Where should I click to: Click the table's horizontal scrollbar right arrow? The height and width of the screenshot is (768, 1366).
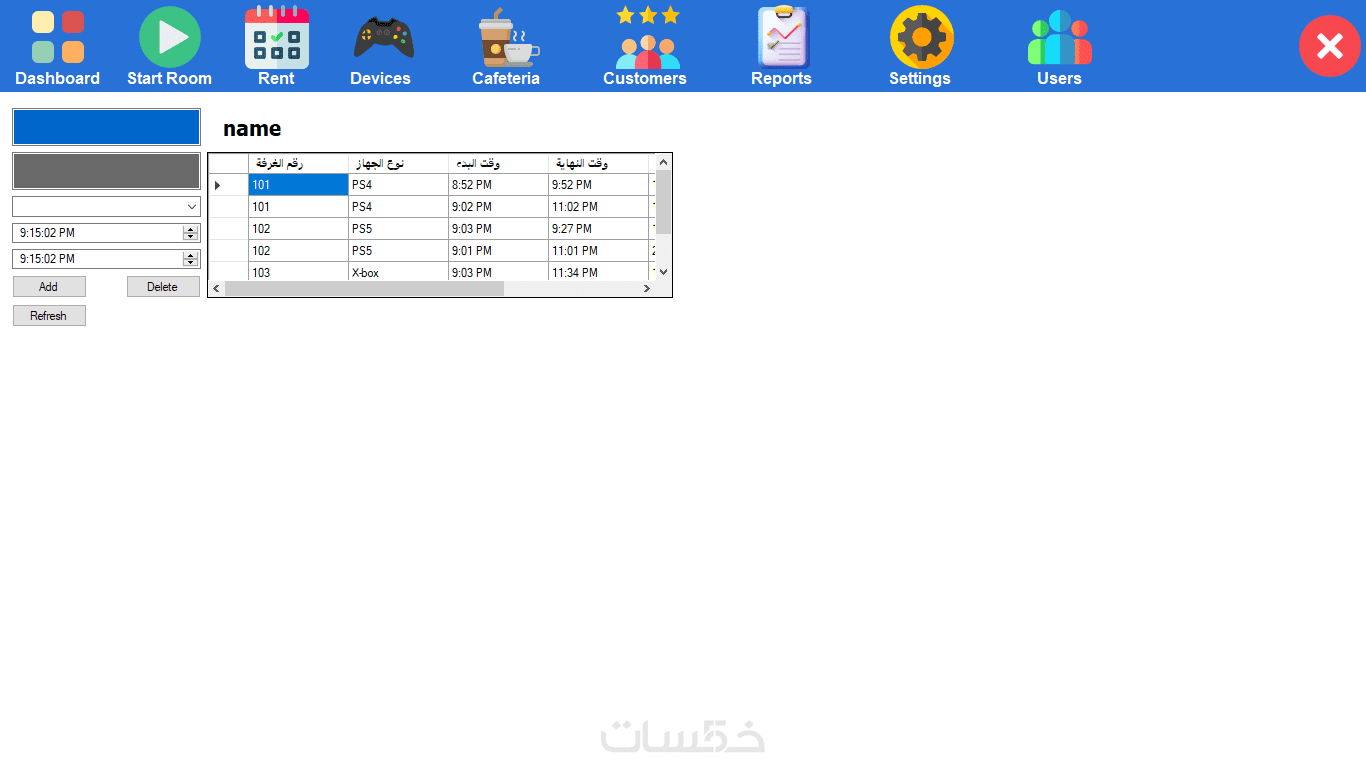pyautogui.click(x=647, y=289)
